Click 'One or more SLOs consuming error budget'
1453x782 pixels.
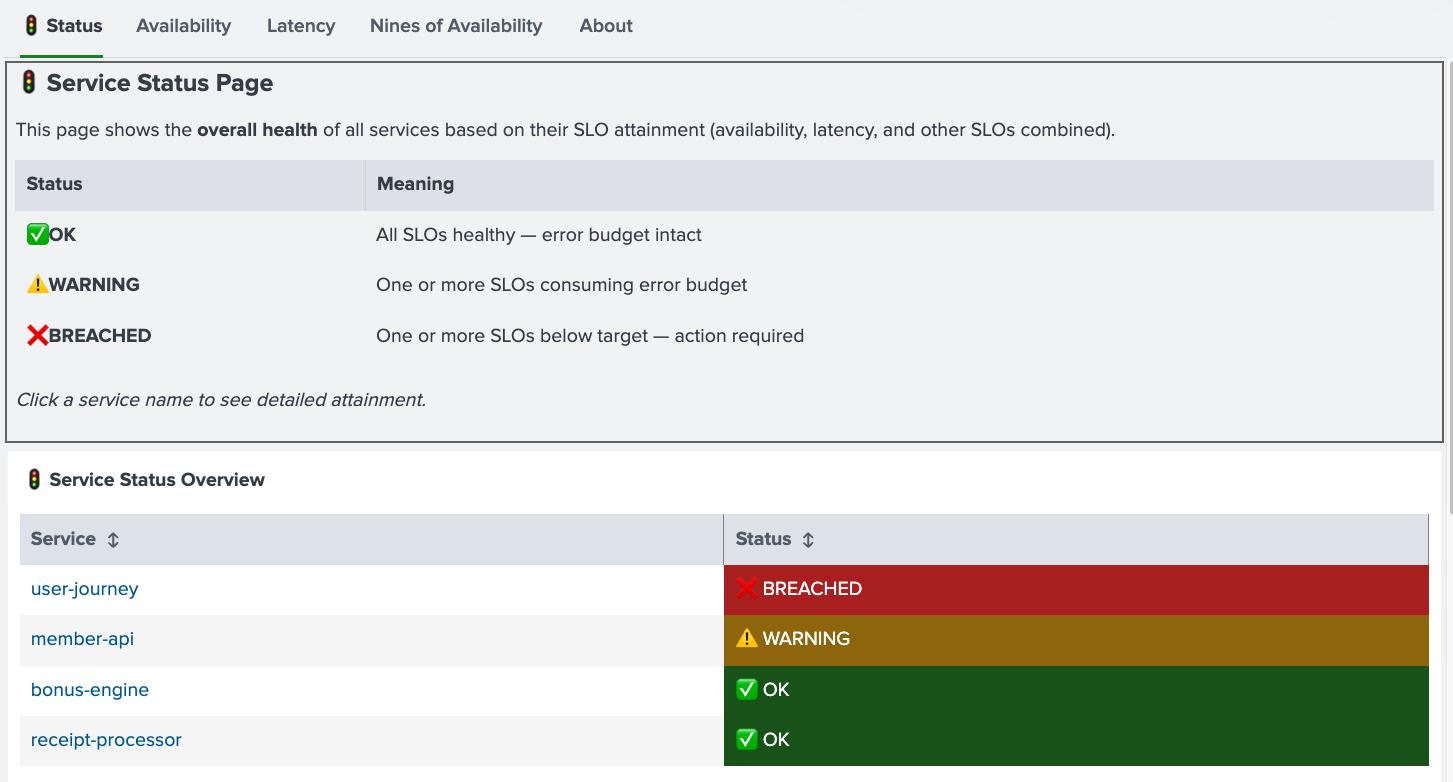[x=562, y=285]
